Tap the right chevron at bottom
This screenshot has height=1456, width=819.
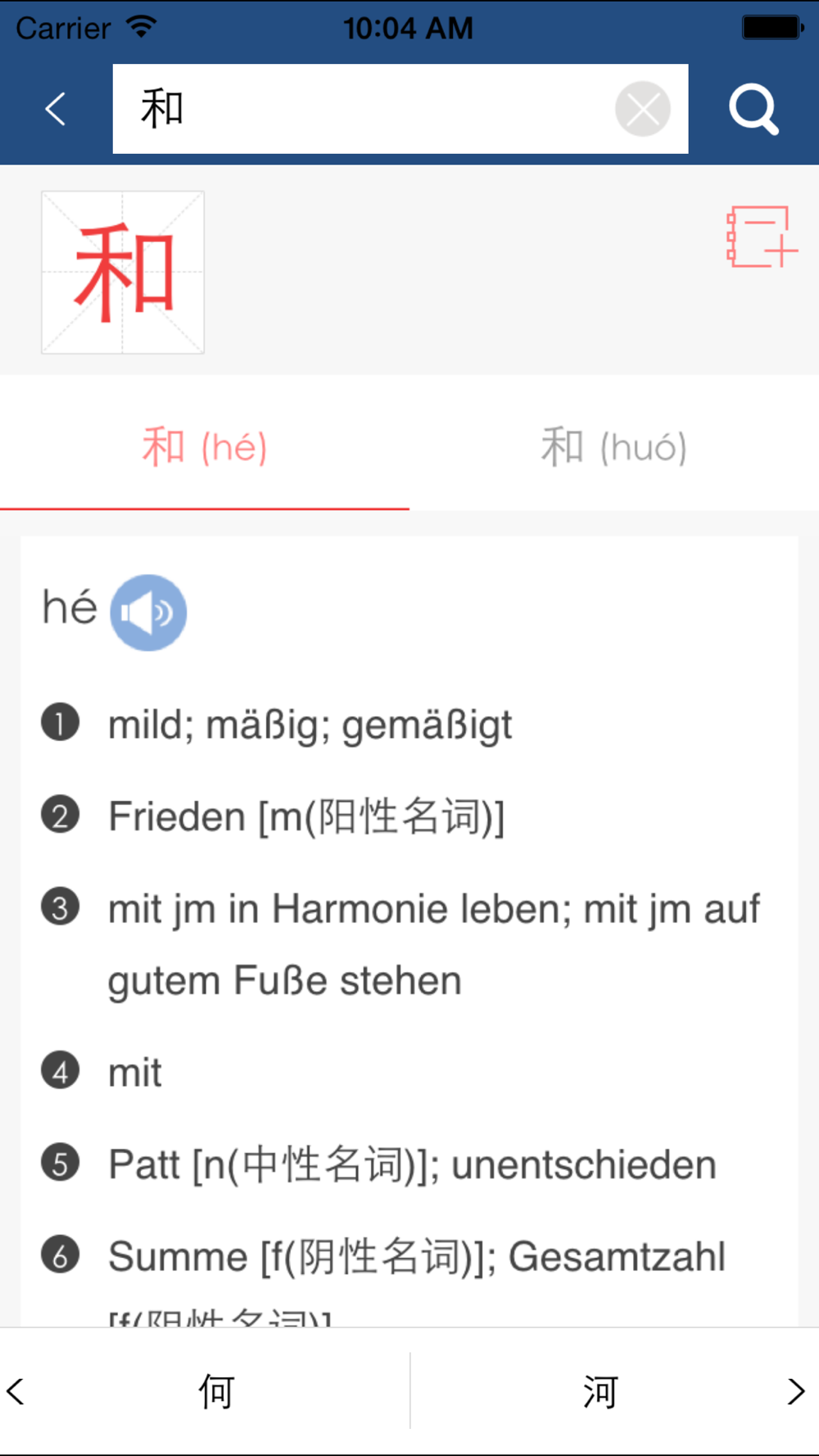(x=796, y=1391)
